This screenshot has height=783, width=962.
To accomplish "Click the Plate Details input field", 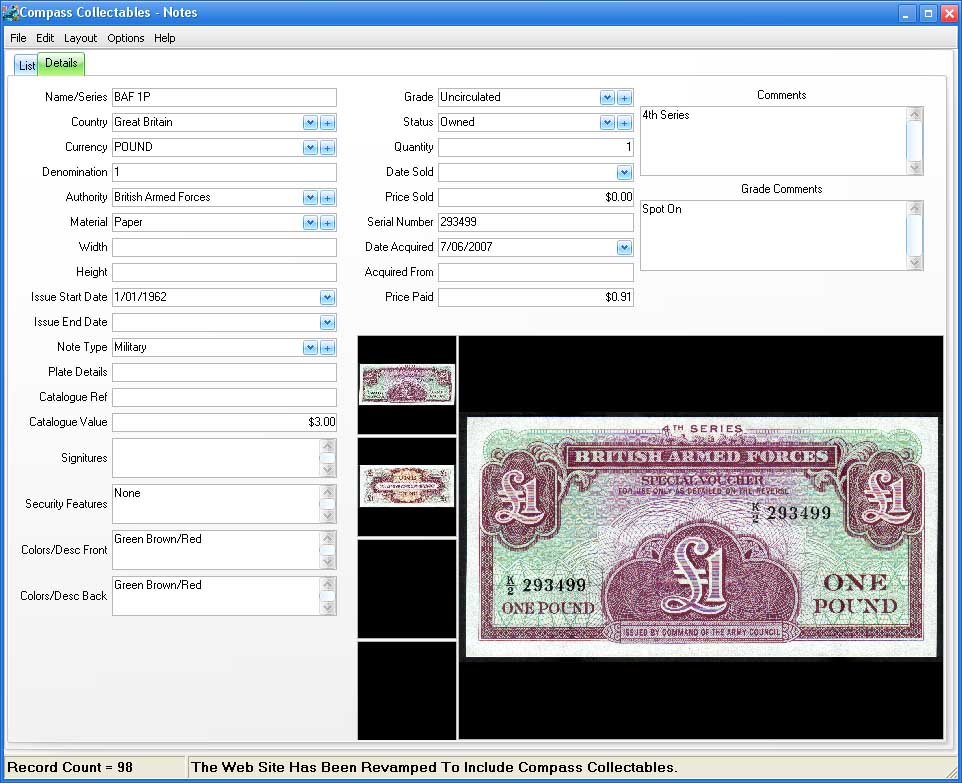I will tap(224, 372).
